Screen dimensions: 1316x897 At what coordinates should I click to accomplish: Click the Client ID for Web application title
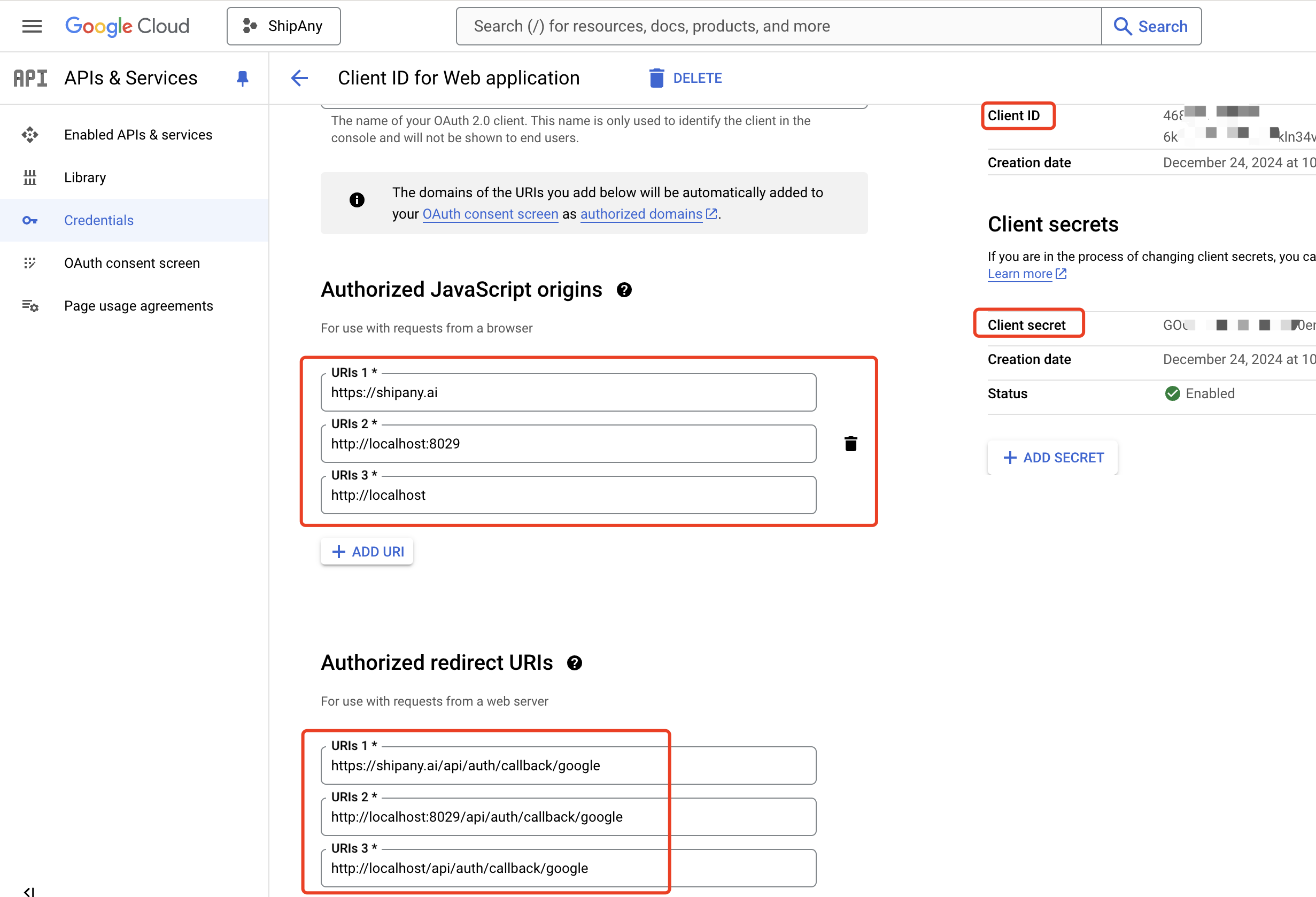tap(459, 78)
